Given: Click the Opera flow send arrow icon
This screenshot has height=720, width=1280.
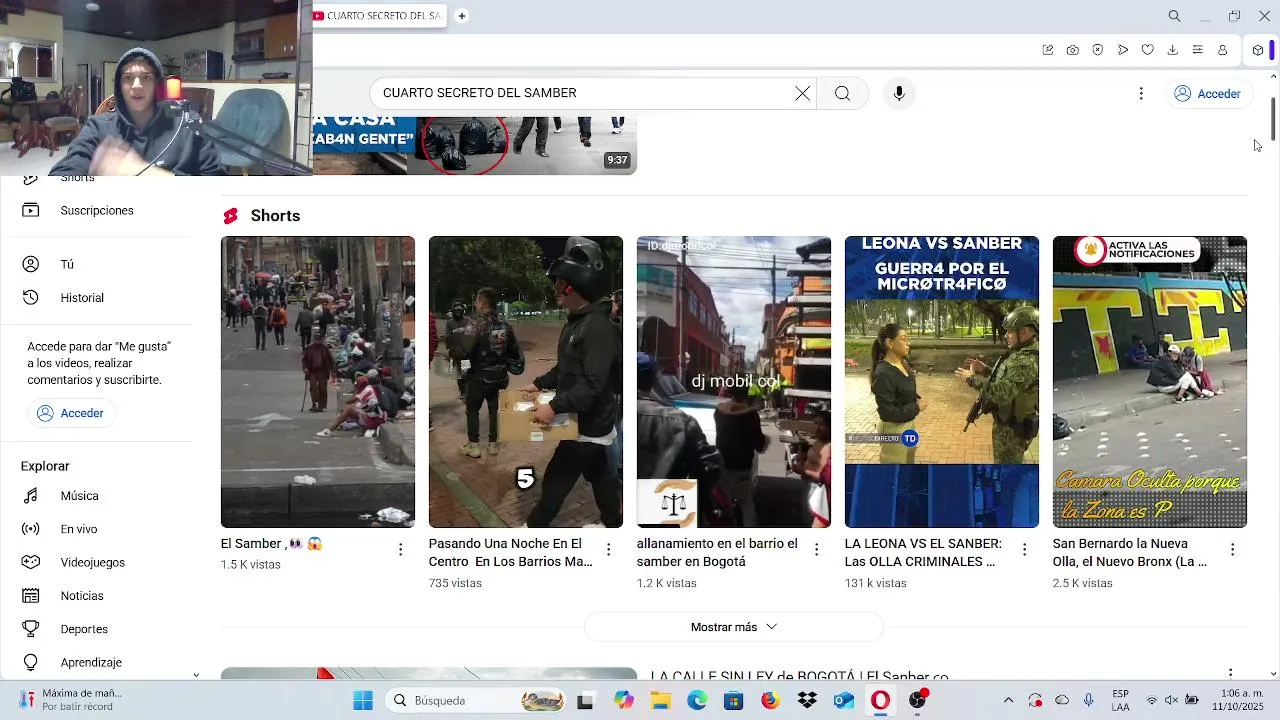Looking at the screenshot, I should coord(1122,50).
